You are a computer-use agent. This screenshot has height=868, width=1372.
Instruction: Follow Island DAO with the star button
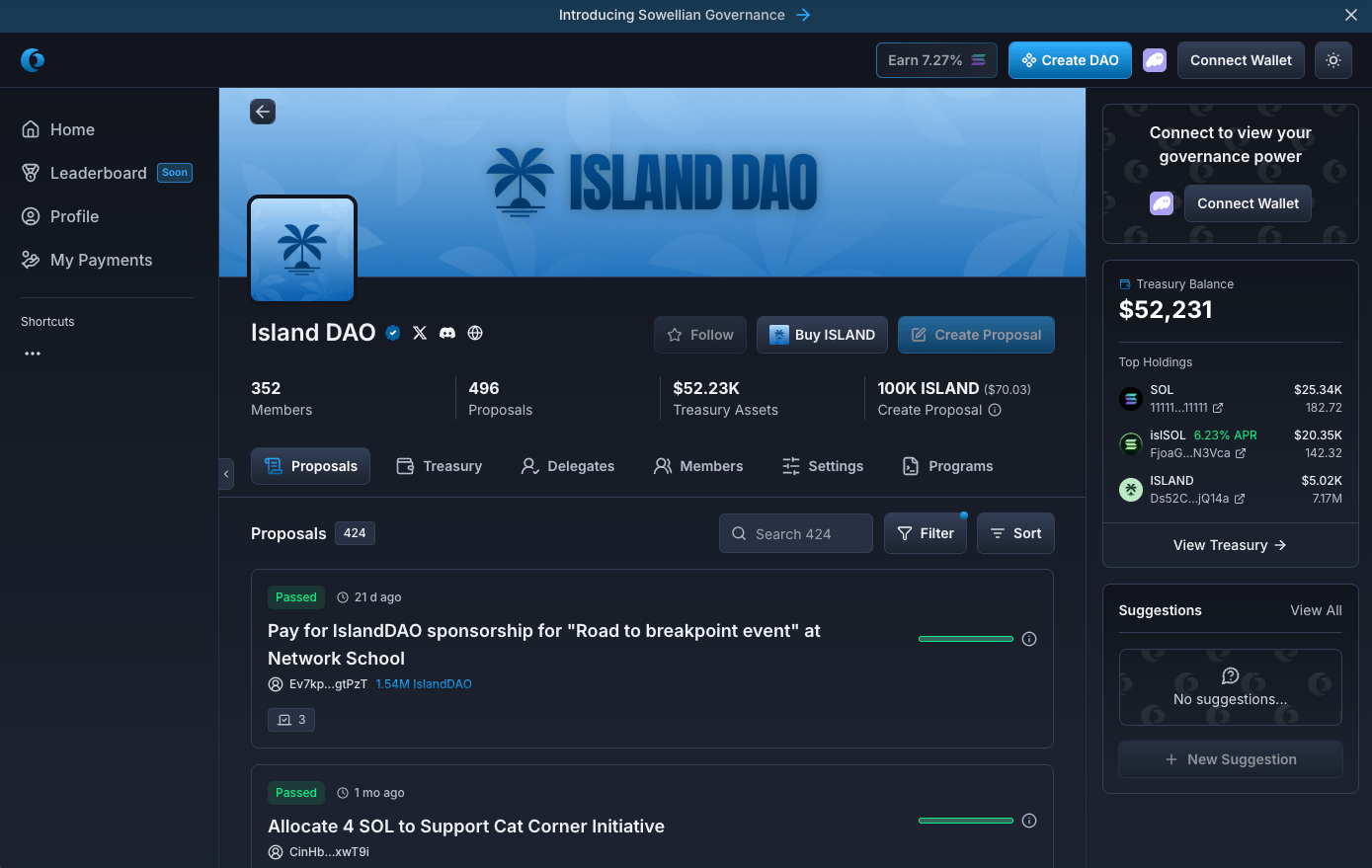[x=700, y=335]
